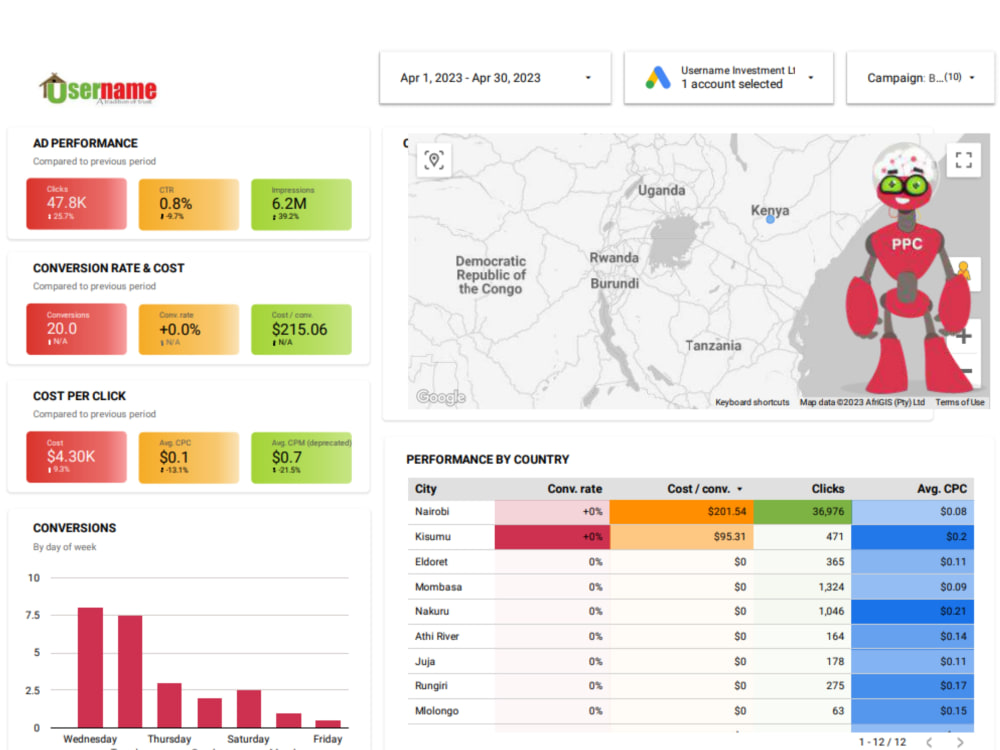Click the Avg. CPM $0.7 scorecard
Viewport: 1000px width, 750px height.
click(301, 457)
